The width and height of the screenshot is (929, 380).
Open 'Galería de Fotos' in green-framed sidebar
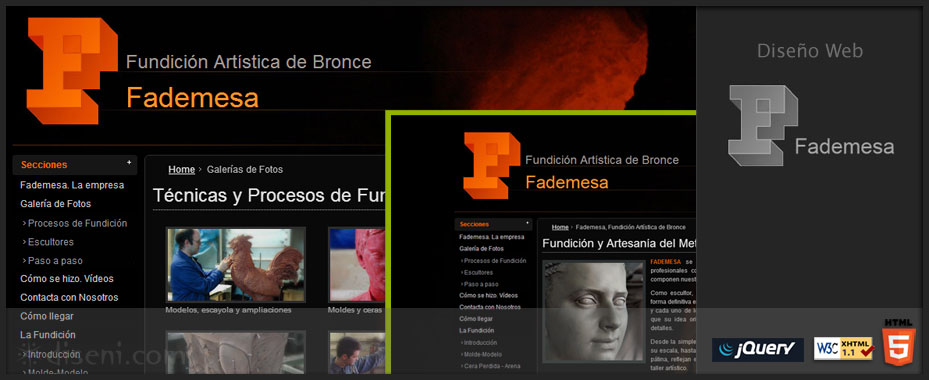[481, 249]
